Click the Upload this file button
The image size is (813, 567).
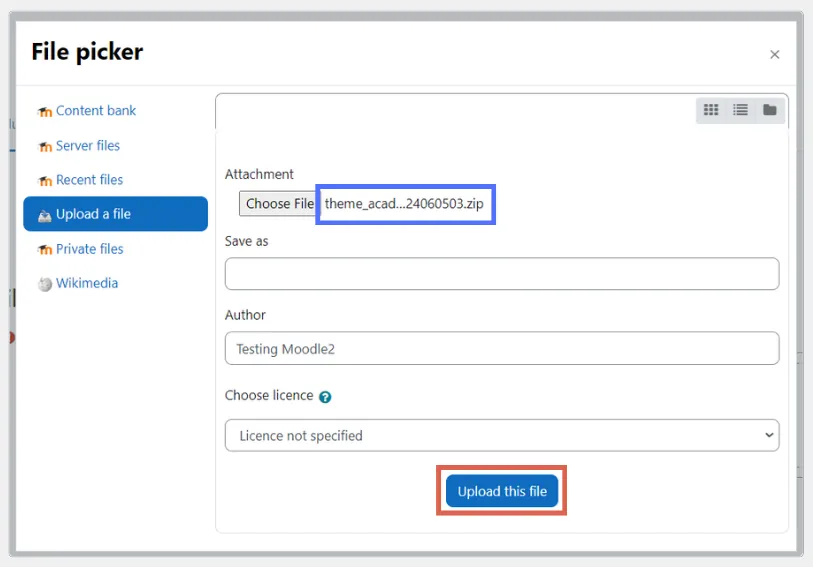point(502,491)
